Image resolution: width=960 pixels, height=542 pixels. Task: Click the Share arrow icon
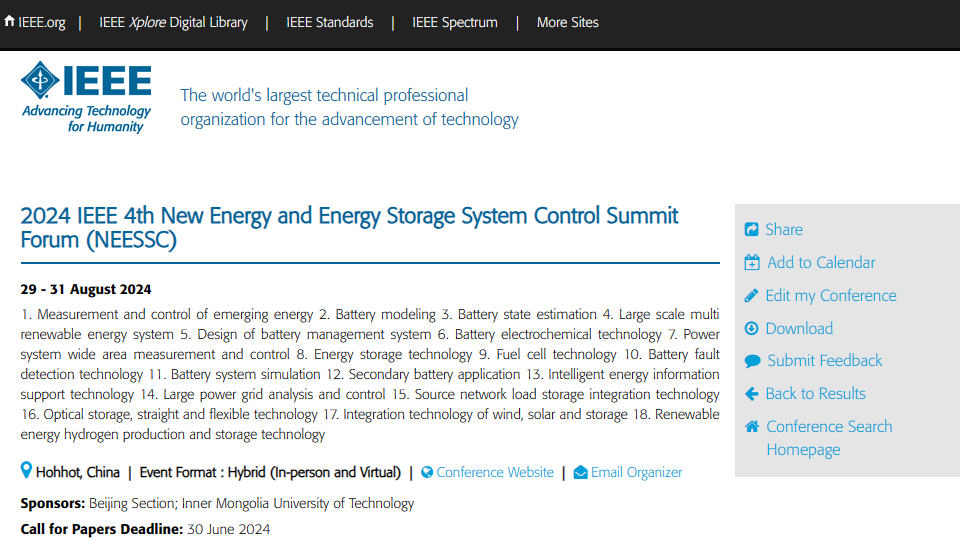click(x=752, y=230)
